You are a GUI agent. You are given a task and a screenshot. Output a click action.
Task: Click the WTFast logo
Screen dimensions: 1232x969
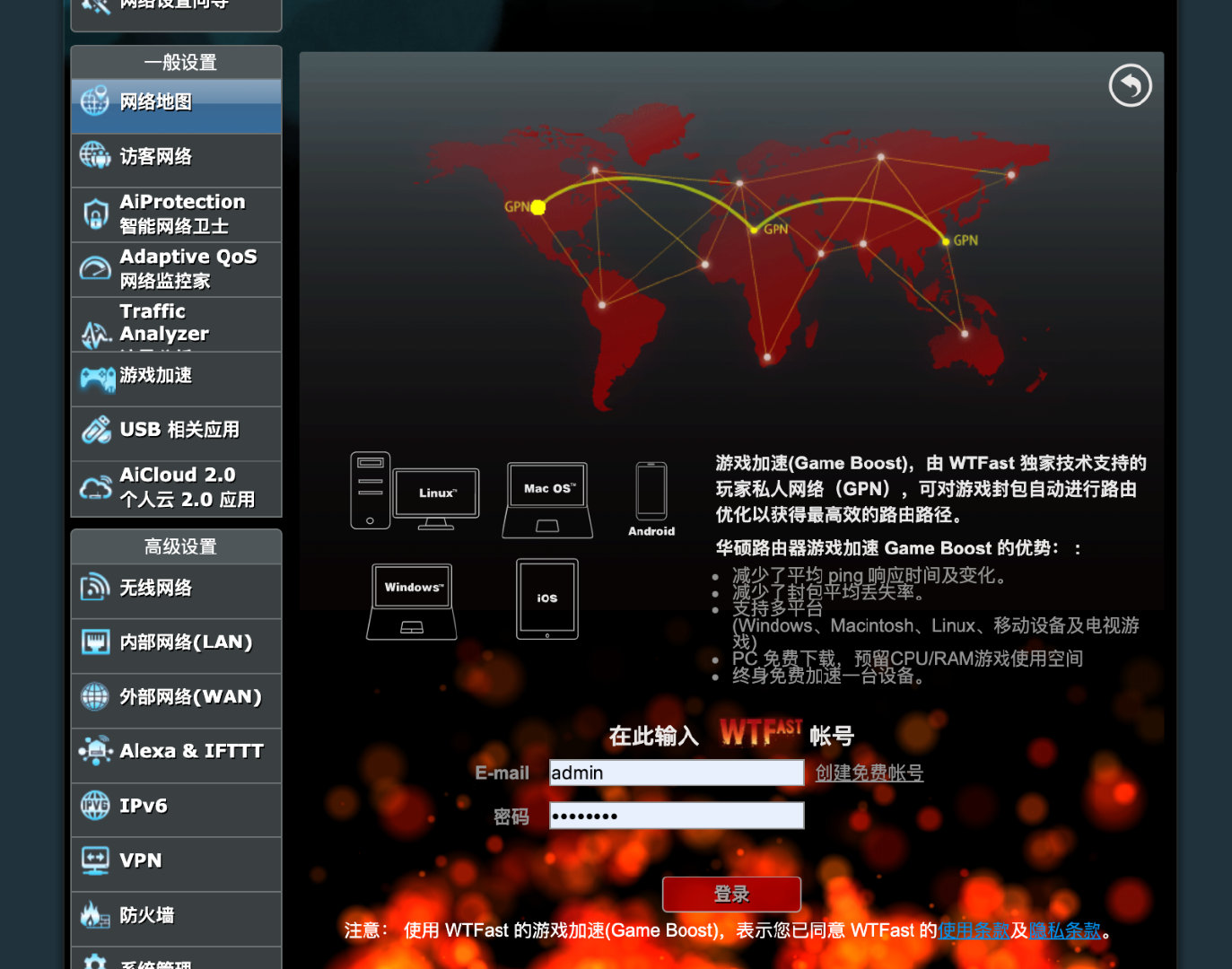[x=761, y=732]
